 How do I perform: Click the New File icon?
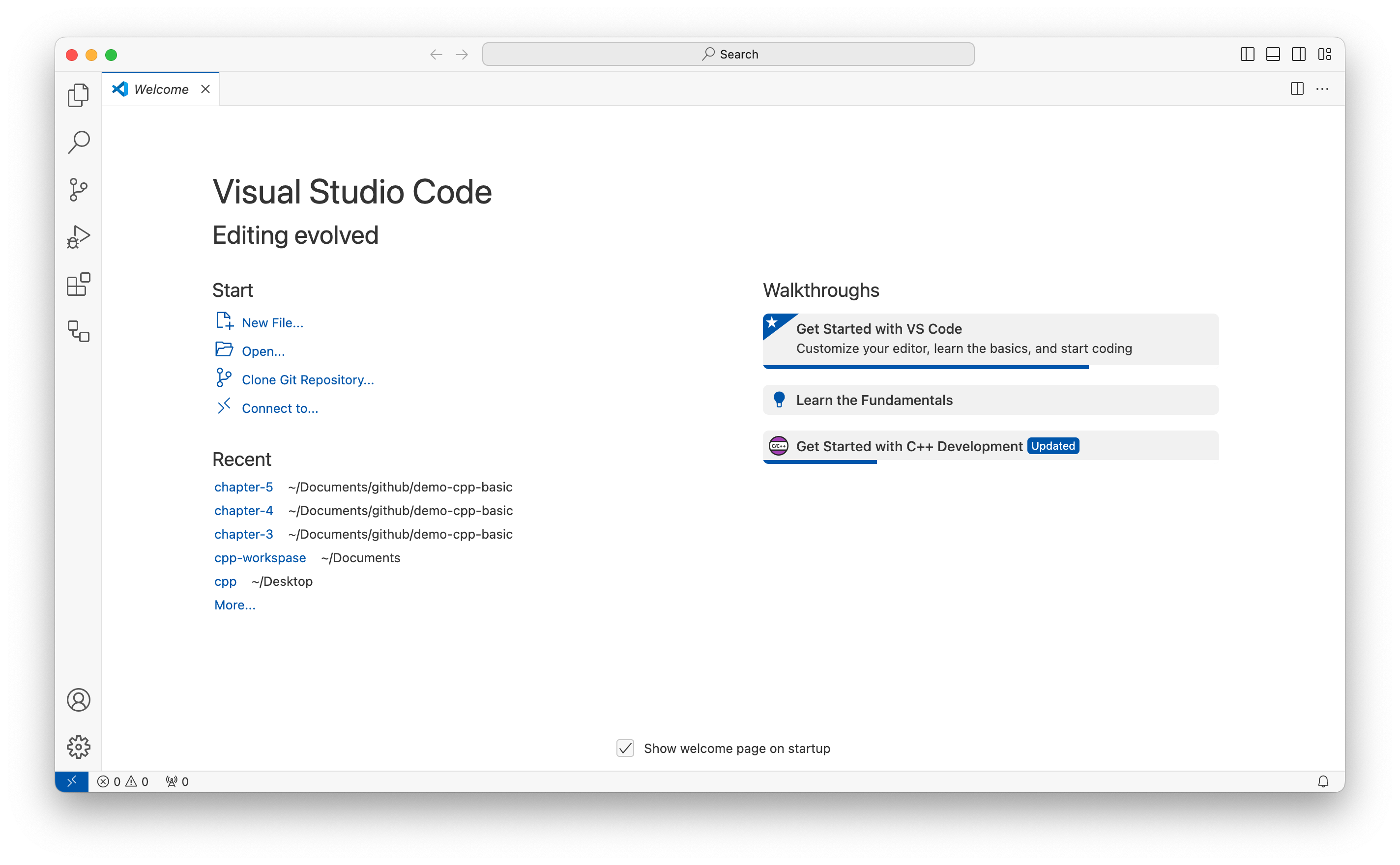click(224, 321)
